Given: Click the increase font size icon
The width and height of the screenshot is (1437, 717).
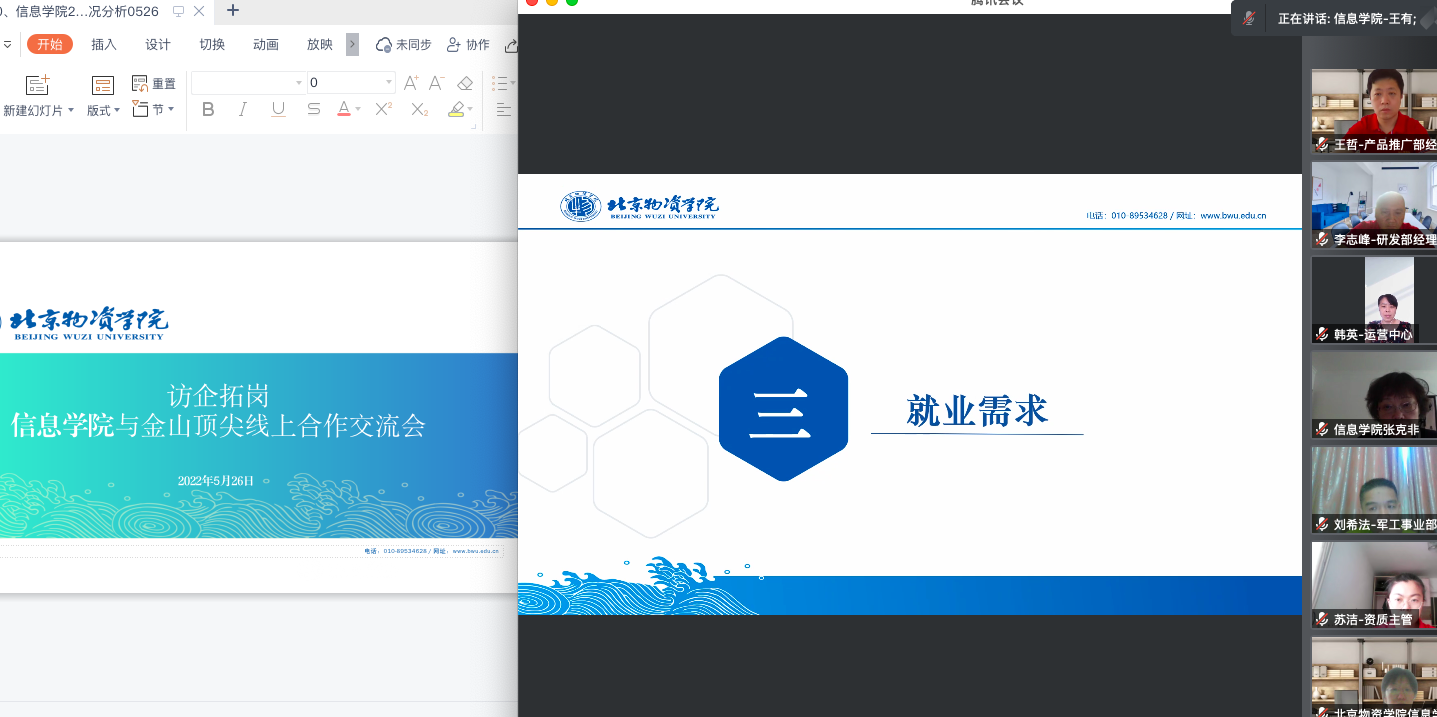Looking at the screenshot, I should tap(411, 83).
